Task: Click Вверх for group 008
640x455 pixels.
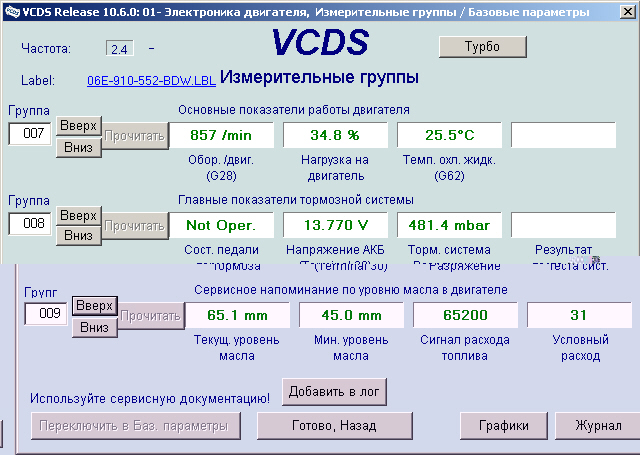Action: [78, 215]
